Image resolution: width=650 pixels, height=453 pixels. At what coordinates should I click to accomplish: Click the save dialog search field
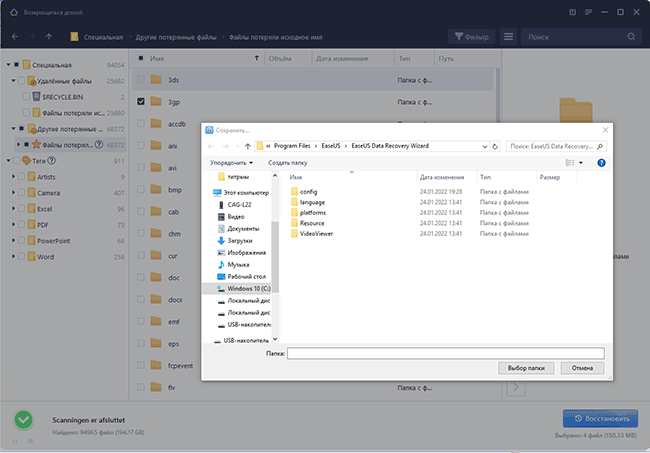[x=556, y=146]
